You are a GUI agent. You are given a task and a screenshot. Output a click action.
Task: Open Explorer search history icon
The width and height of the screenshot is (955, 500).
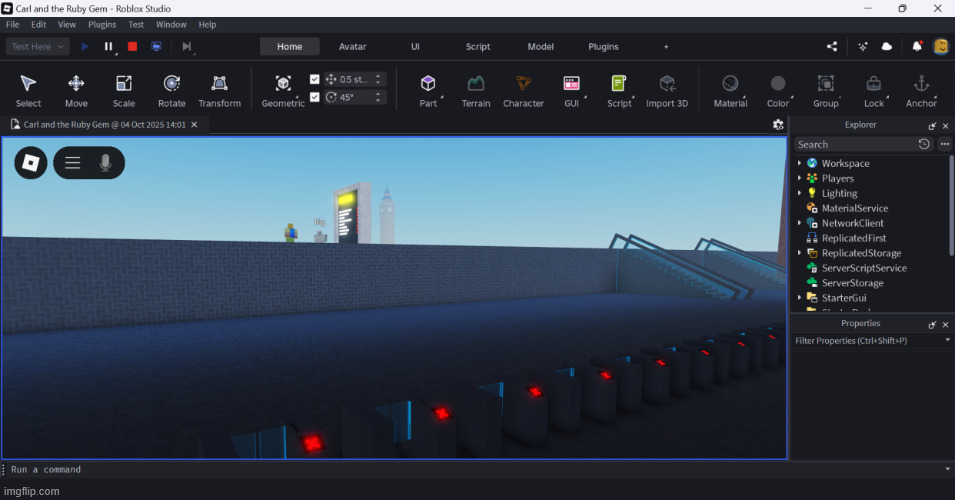pyautogui.click(x=924, y=144)
